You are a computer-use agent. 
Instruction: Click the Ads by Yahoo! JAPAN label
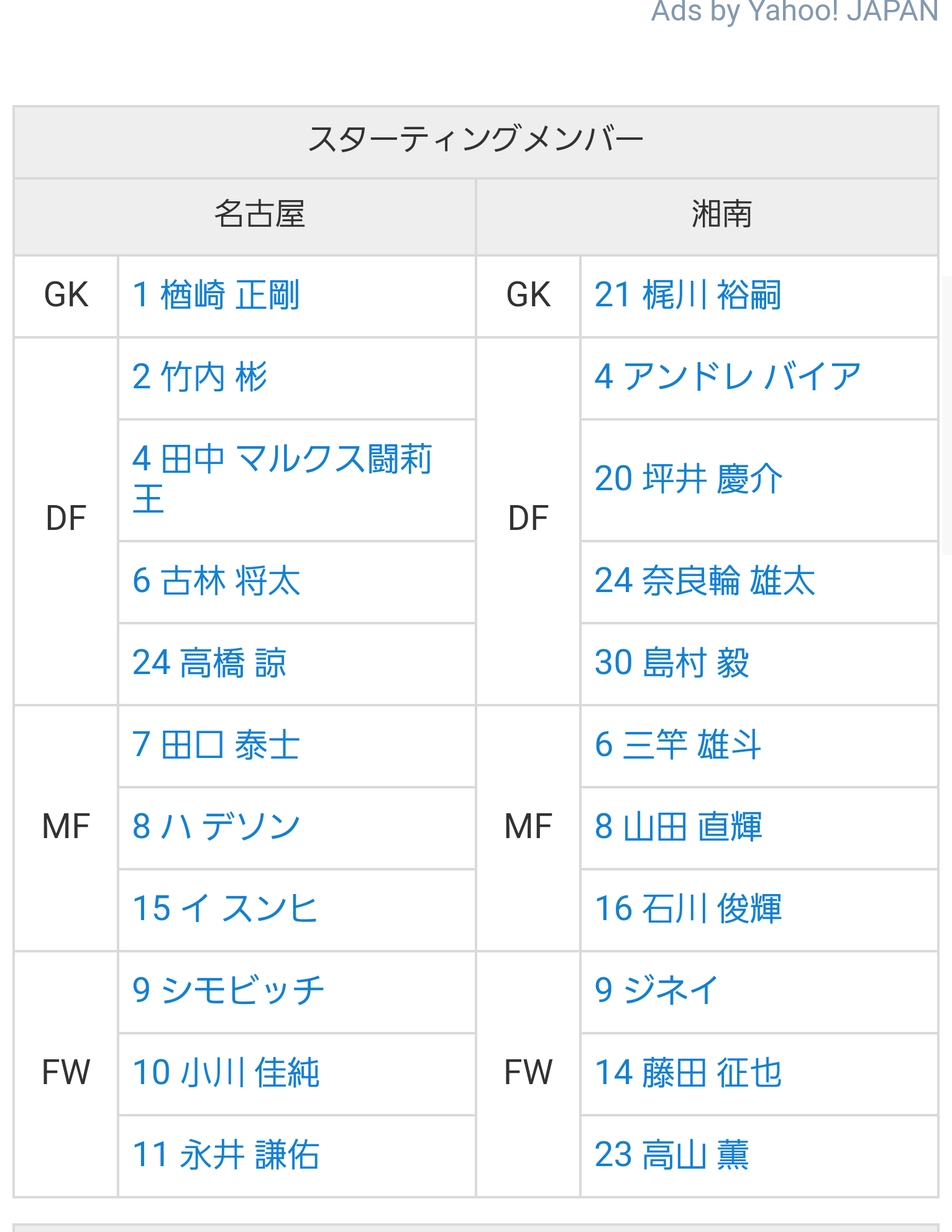point(794,11)
